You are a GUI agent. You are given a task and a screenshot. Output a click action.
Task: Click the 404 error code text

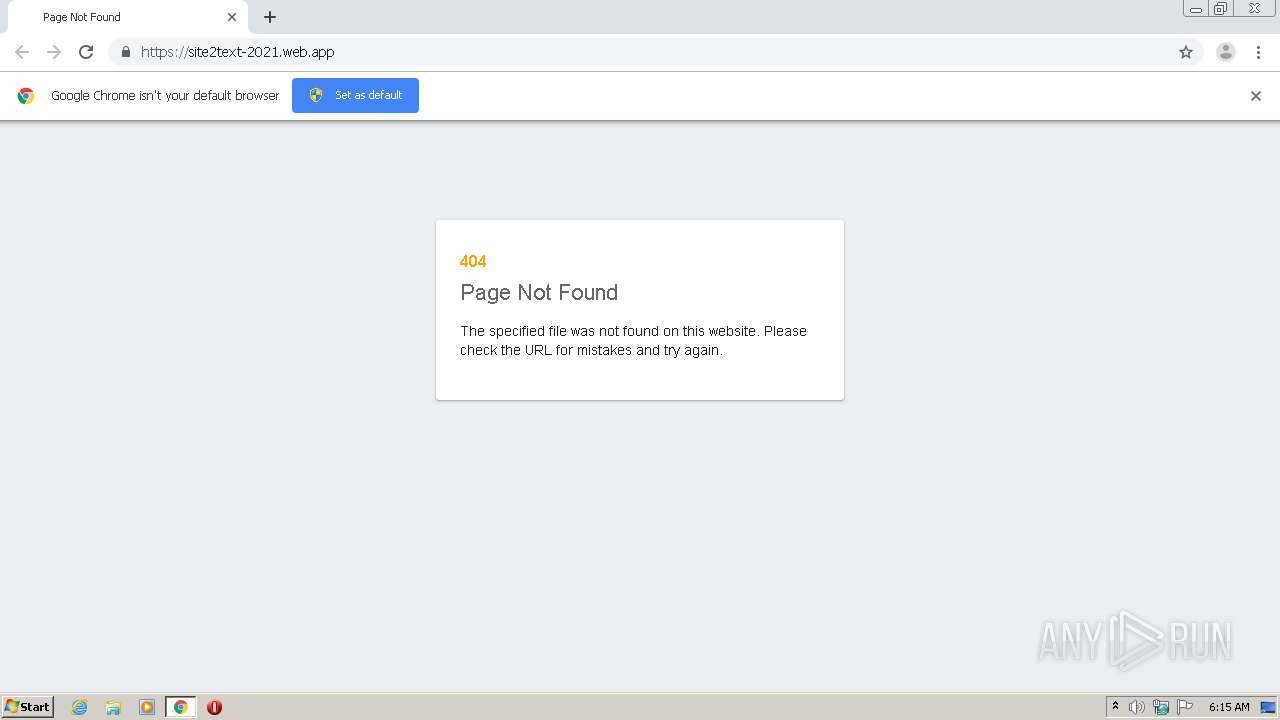pos(473,261)
